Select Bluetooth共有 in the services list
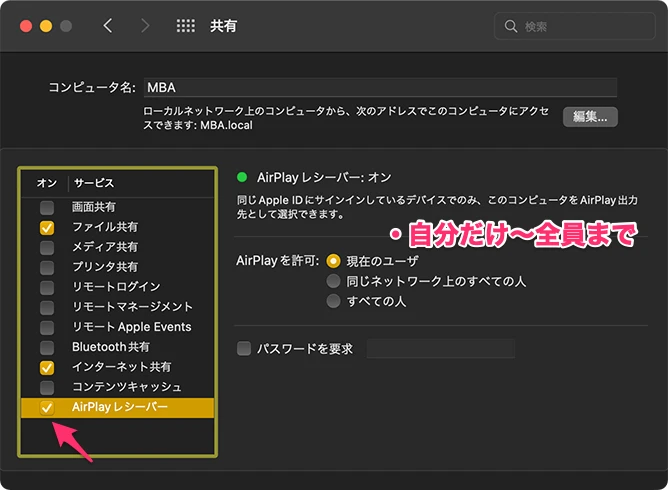668x490 pixels. [x=111, y=347]
